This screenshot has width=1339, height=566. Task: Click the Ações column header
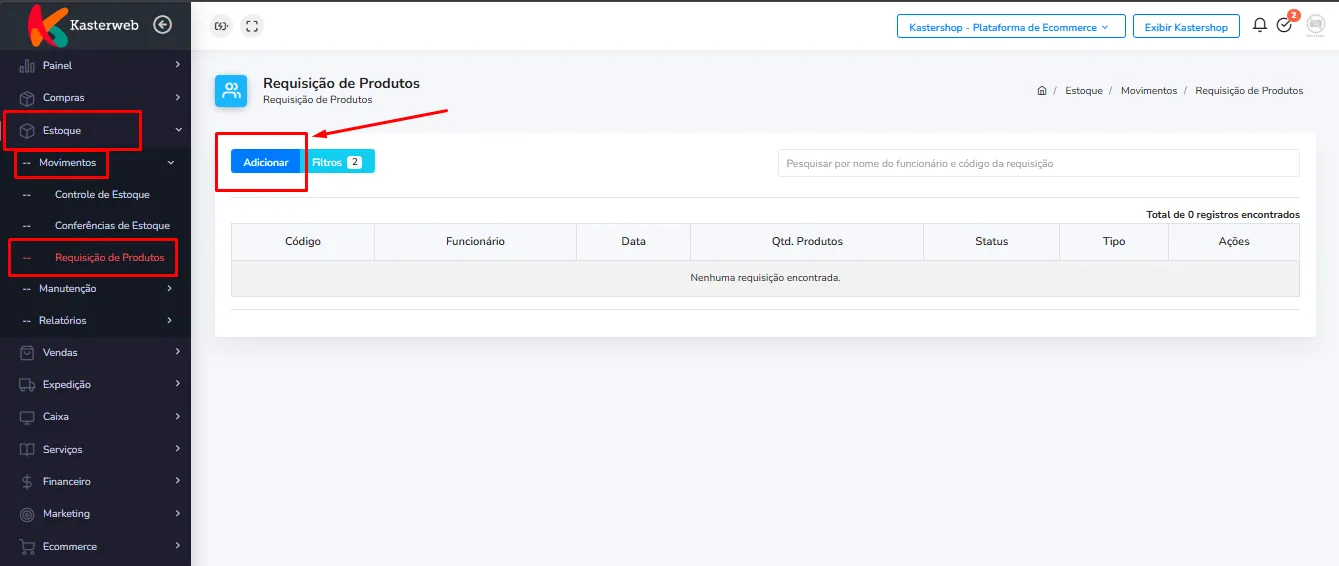coord(1234,241)
